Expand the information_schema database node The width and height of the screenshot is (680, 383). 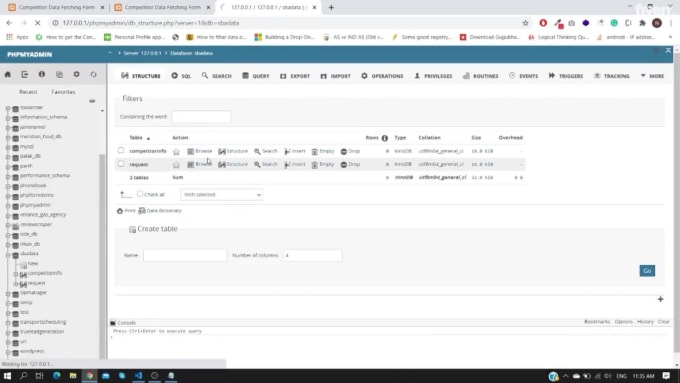[x=8, y=118]
